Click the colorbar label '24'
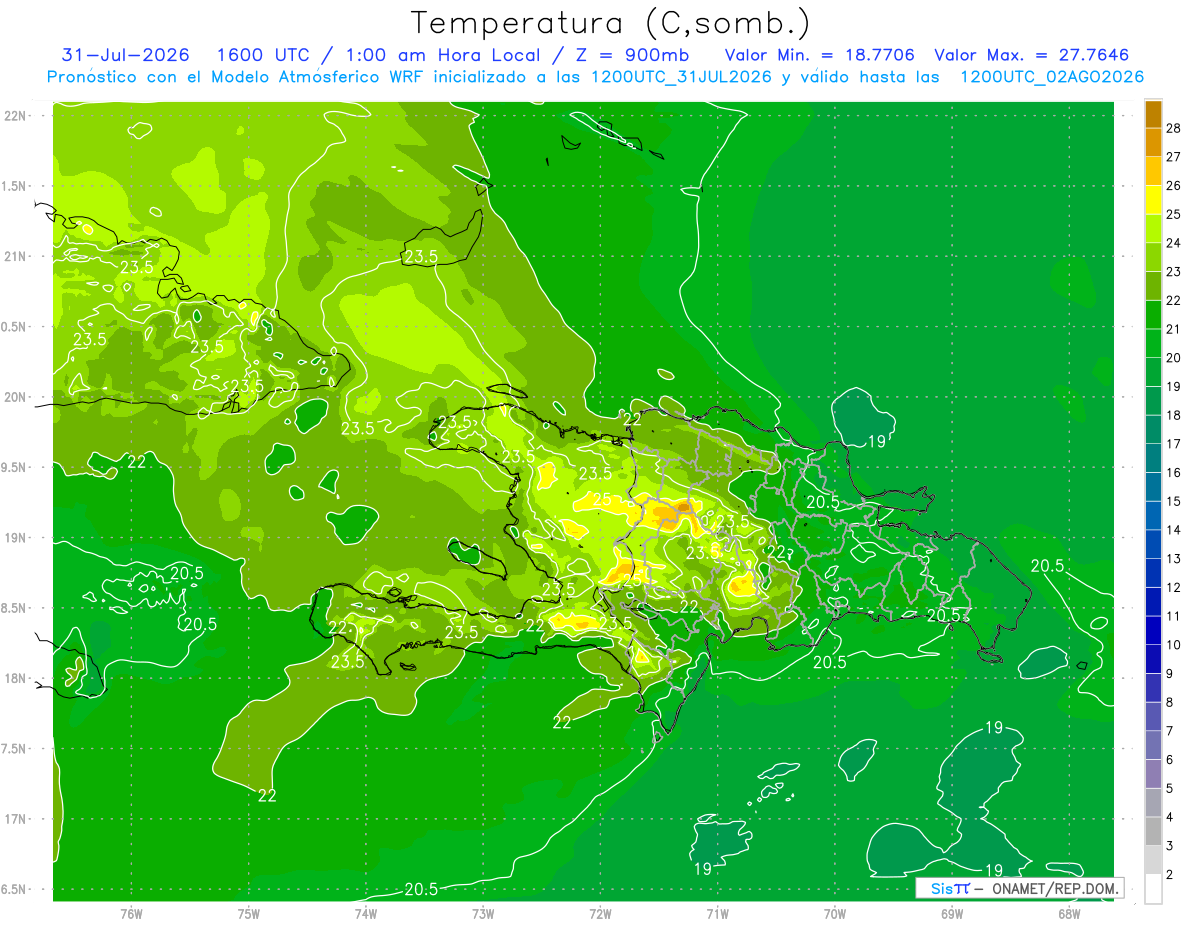This screenshot has width=1200, height=927. (1174, 243)
